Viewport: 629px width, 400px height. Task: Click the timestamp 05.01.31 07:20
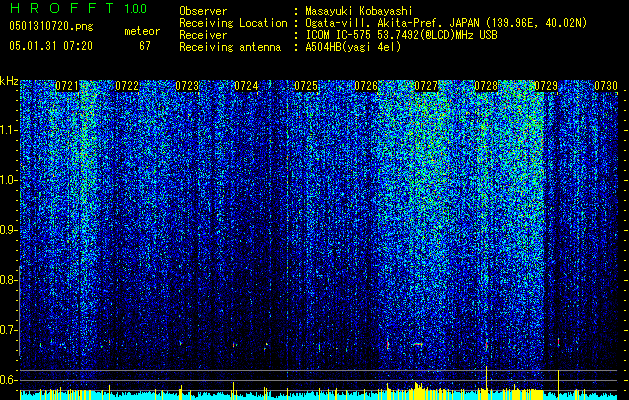pyautogui.click(x=51, y=46)
